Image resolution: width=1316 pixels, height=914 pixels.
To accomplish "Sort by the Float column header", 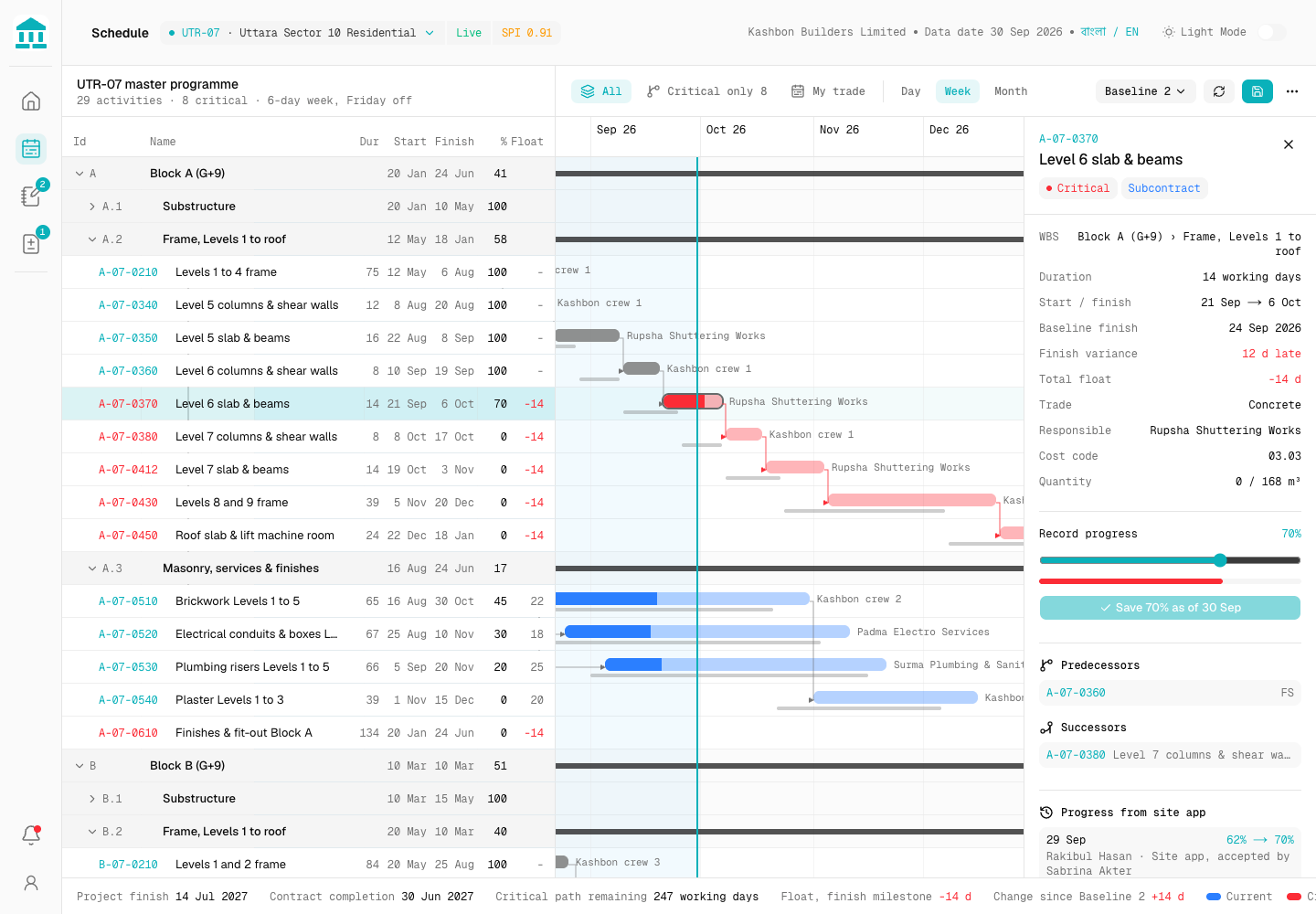I will click(527, 142).
